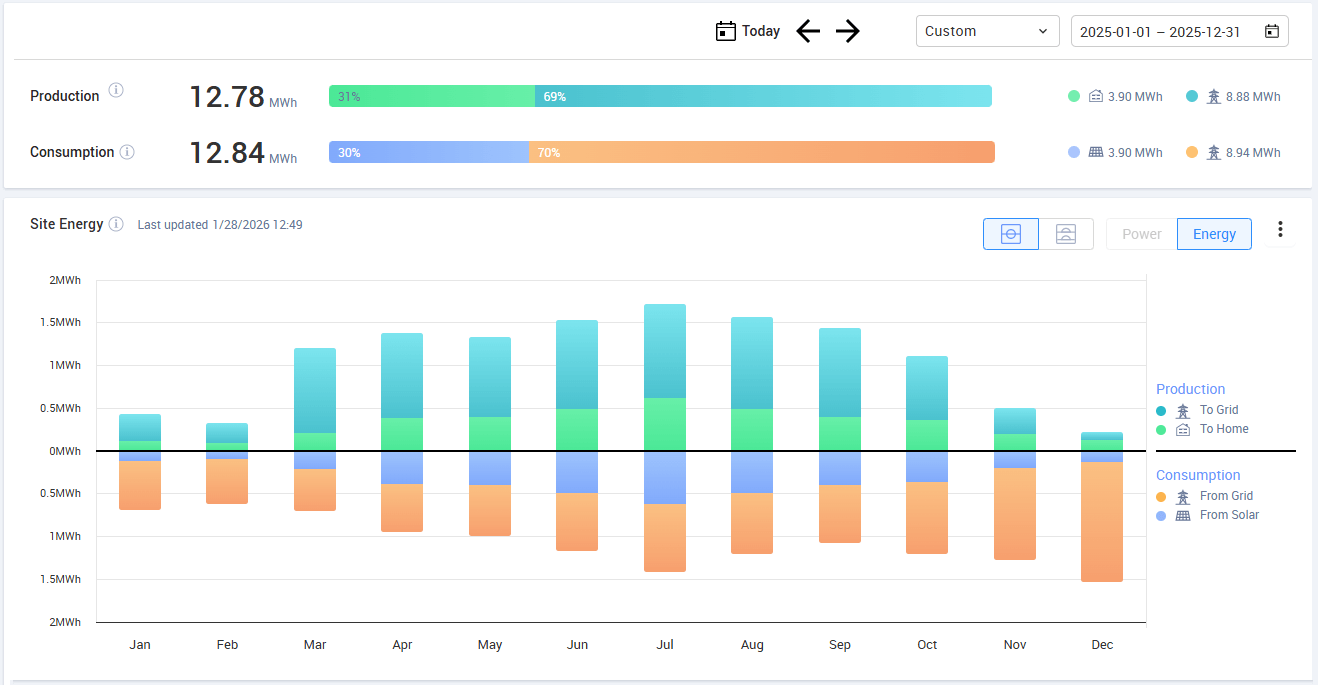The image size is (1318, 685).
Task: Open the Custom period dropdown
Action: point(987,31)
